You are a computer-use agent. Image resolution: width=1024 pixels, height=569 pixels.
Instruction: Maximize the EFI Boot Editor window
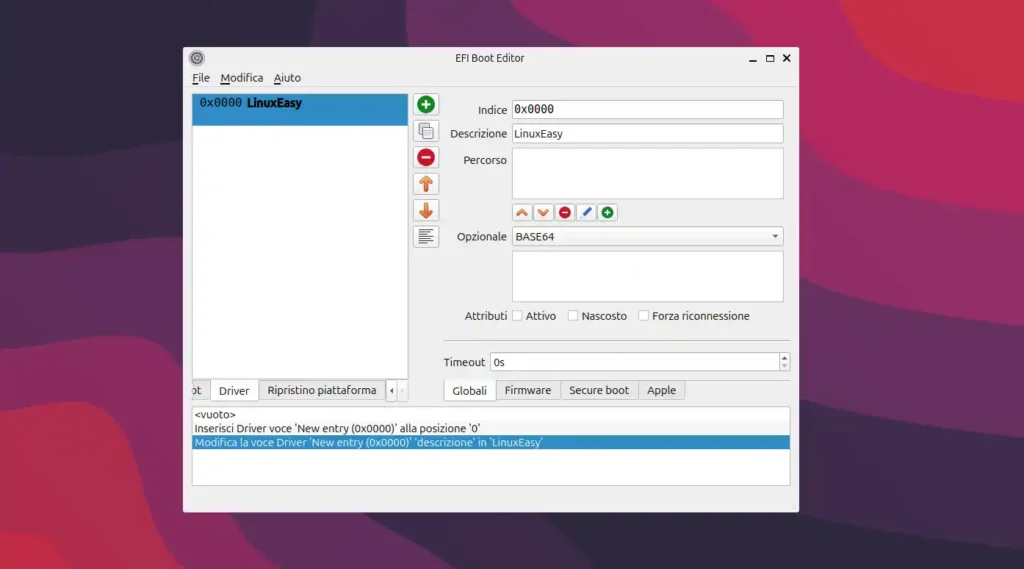click(x=770, y=58)
